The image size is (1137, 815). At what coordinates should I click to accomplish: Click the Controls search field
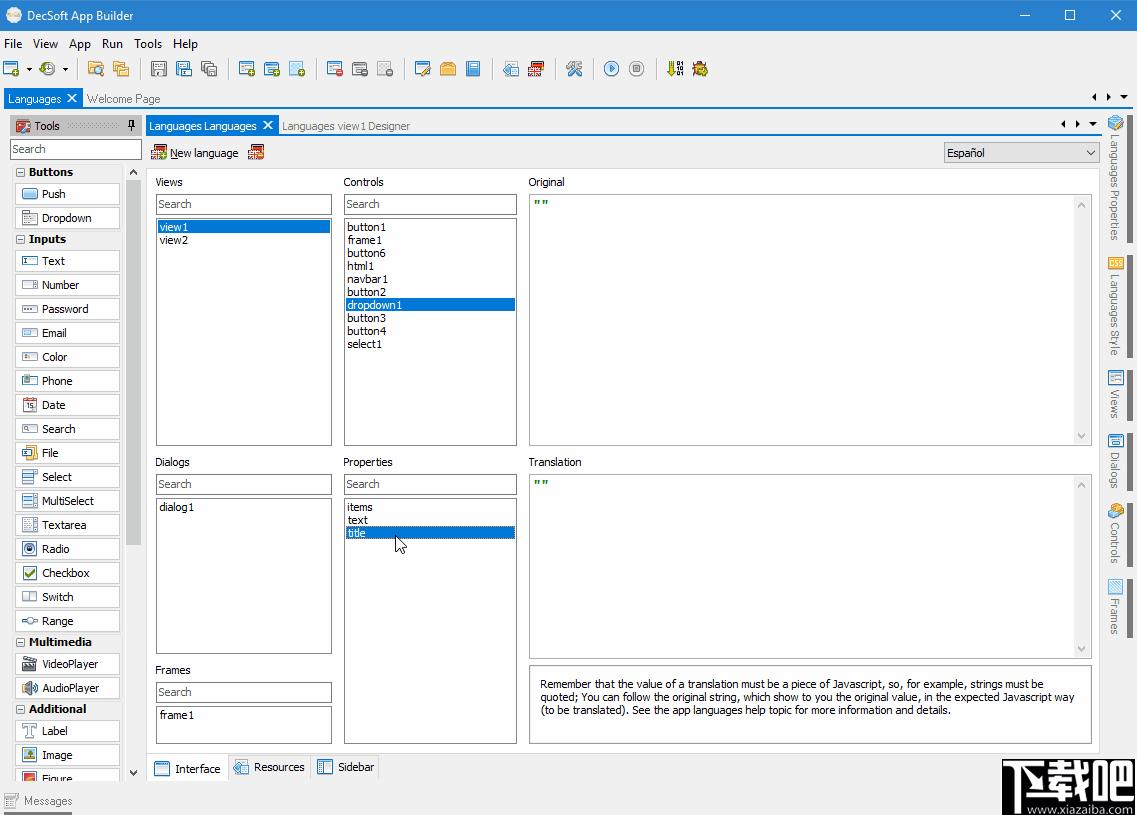point(430,204)
